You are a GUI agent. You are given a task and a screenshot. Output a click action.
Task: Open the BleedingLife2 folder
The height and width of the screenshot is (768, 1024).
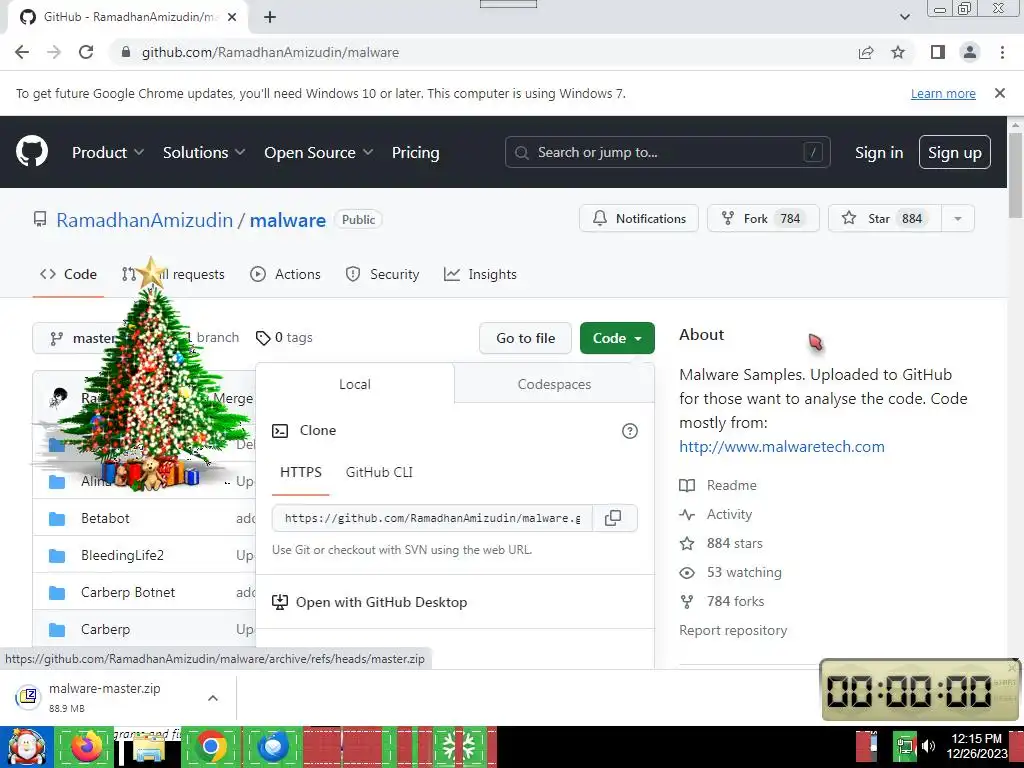coord(122,556)
